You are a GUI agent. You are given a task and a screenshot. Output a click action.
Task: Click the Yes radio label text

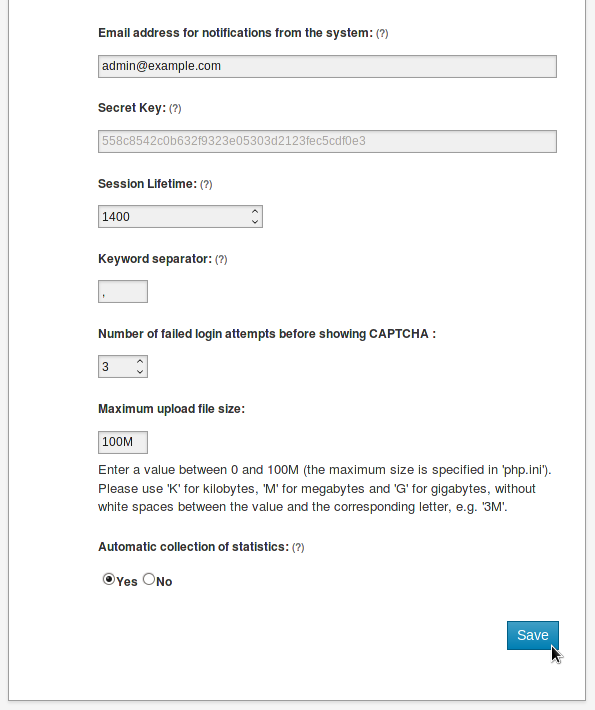(x=127, y=582)
